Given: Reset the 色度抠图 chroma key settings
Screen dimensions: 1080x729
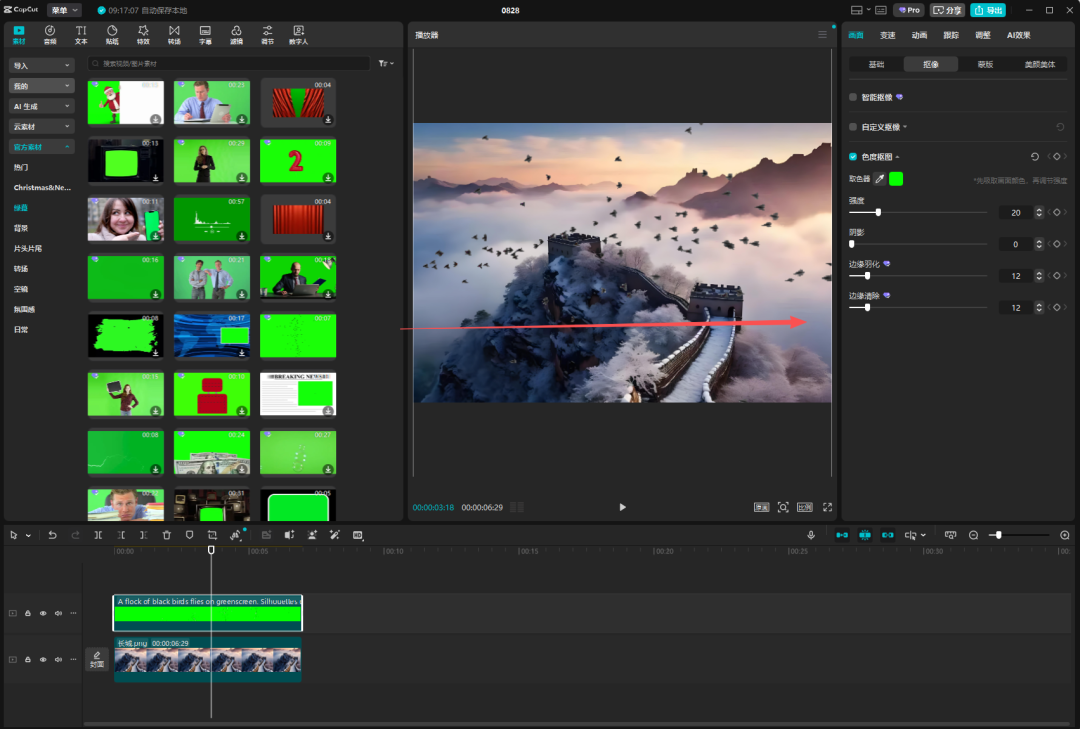Looking at the screenshot, I should [1035, 157].
